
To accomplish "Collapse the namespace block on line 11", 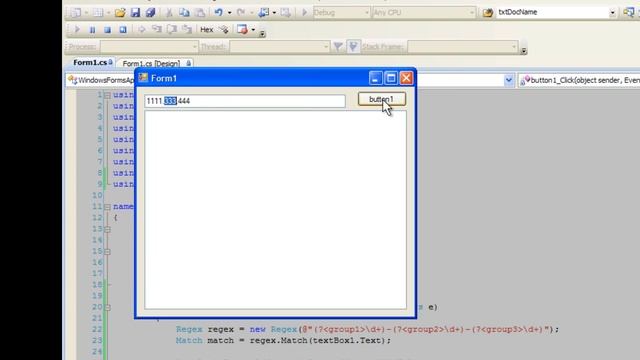I will tap(107, 207).
